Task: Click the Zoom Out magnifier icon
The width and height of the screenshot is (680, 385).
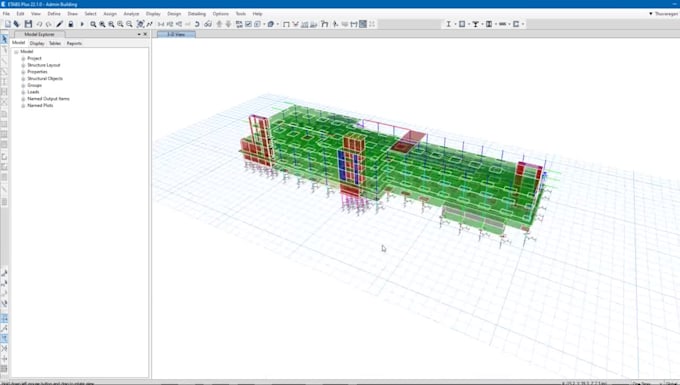Action: tap(129, 24)
